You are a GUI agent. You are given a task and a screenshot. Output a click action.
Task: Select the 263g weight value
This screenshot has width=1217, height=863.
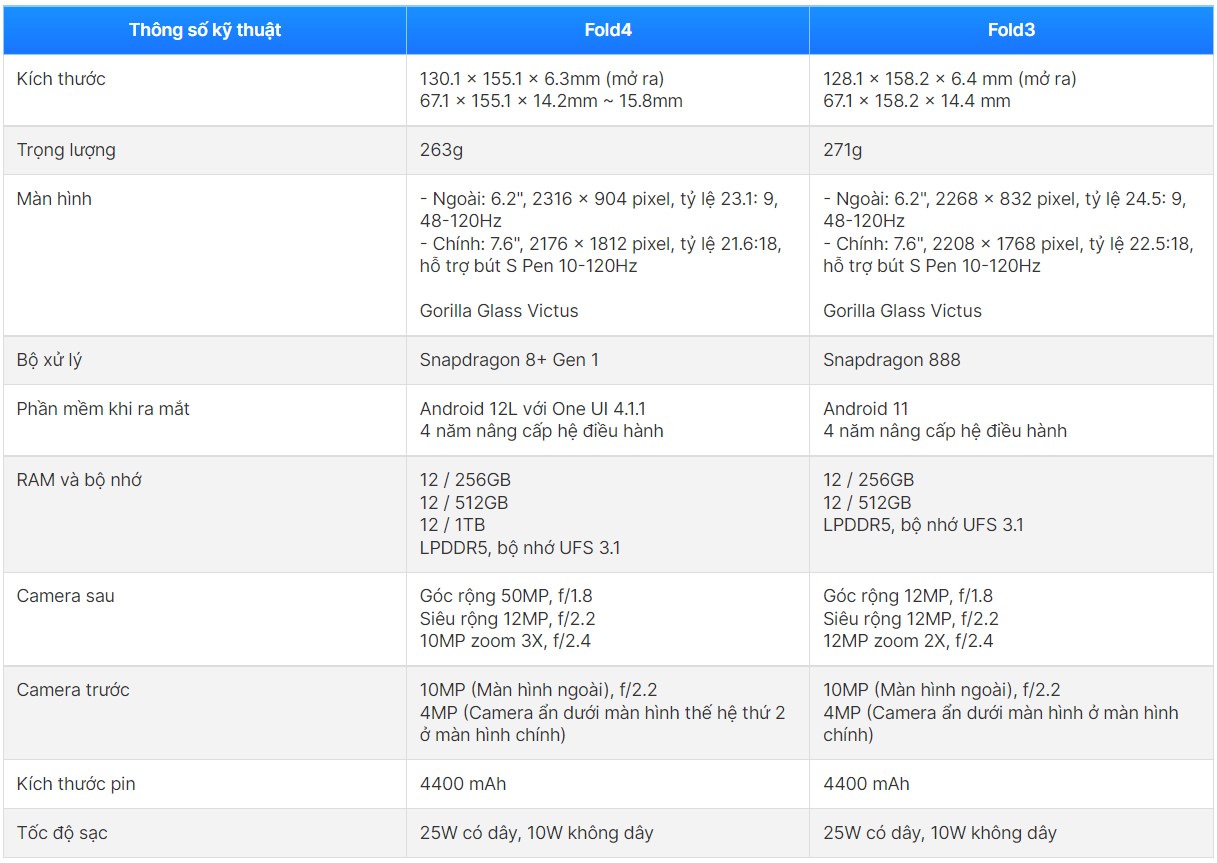[441, 150]
